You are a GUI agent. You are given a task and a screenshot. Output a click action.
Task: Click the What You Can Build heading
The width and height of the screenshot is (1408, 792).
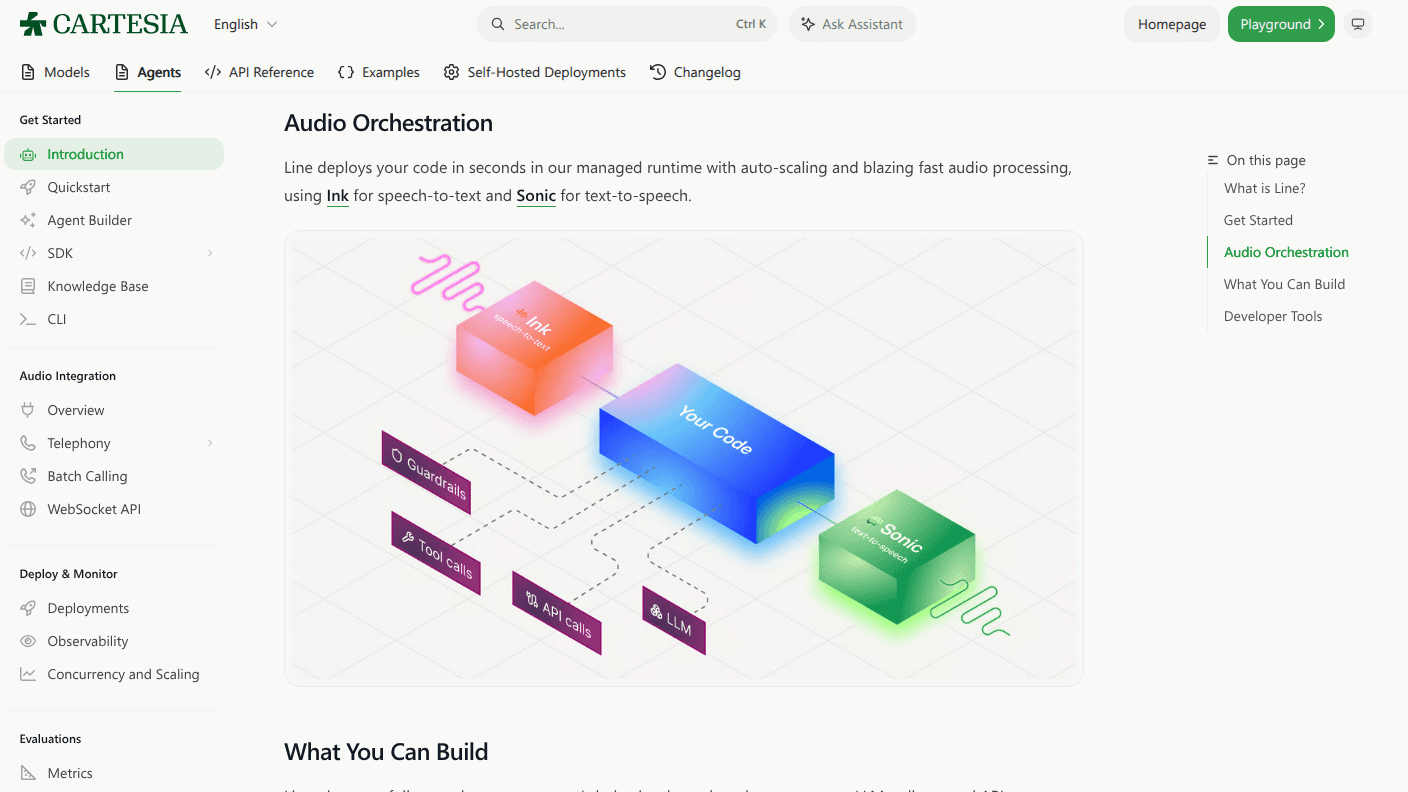386,752
